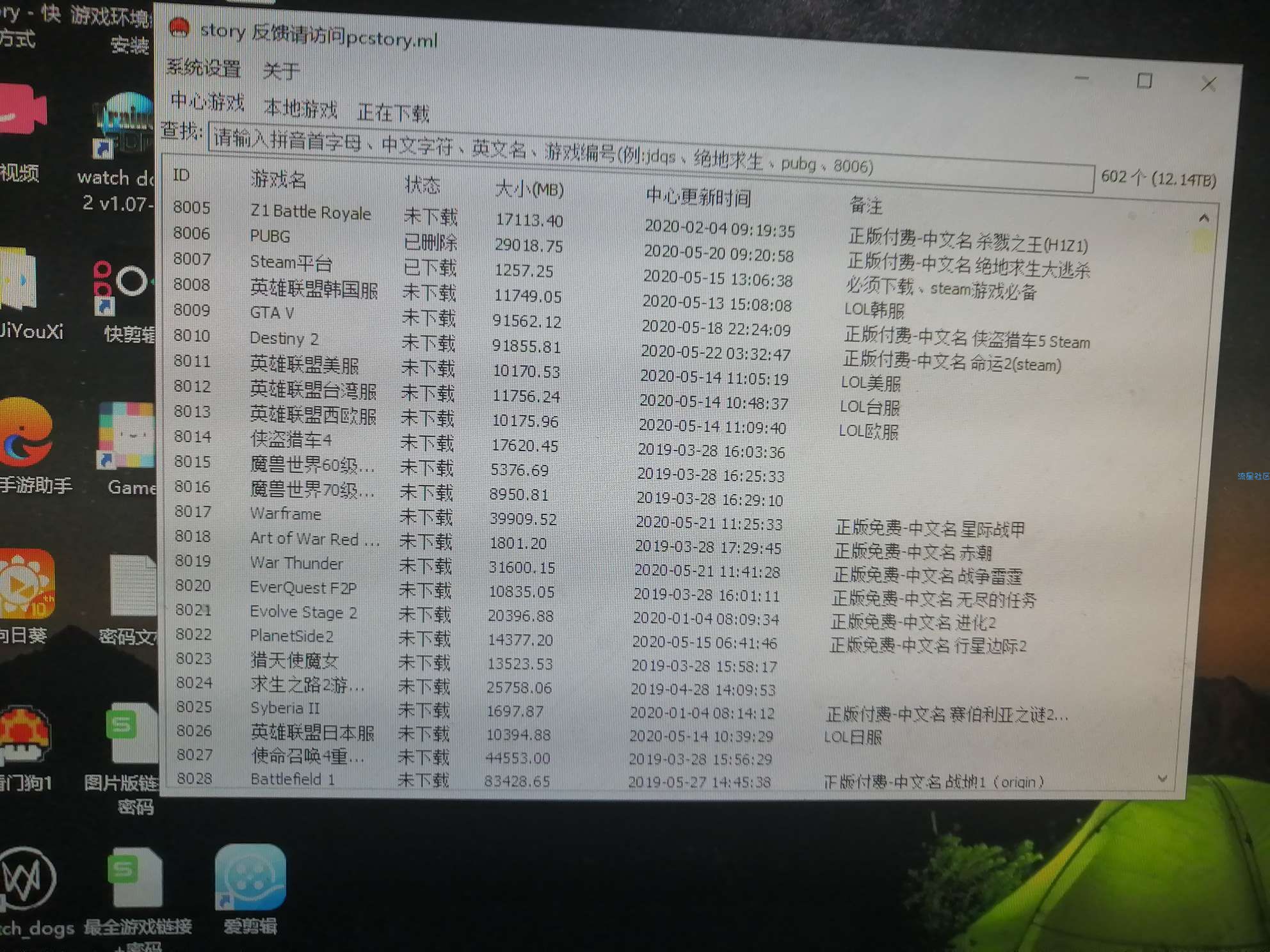Click the 已删除 status of PUBG

430,242
